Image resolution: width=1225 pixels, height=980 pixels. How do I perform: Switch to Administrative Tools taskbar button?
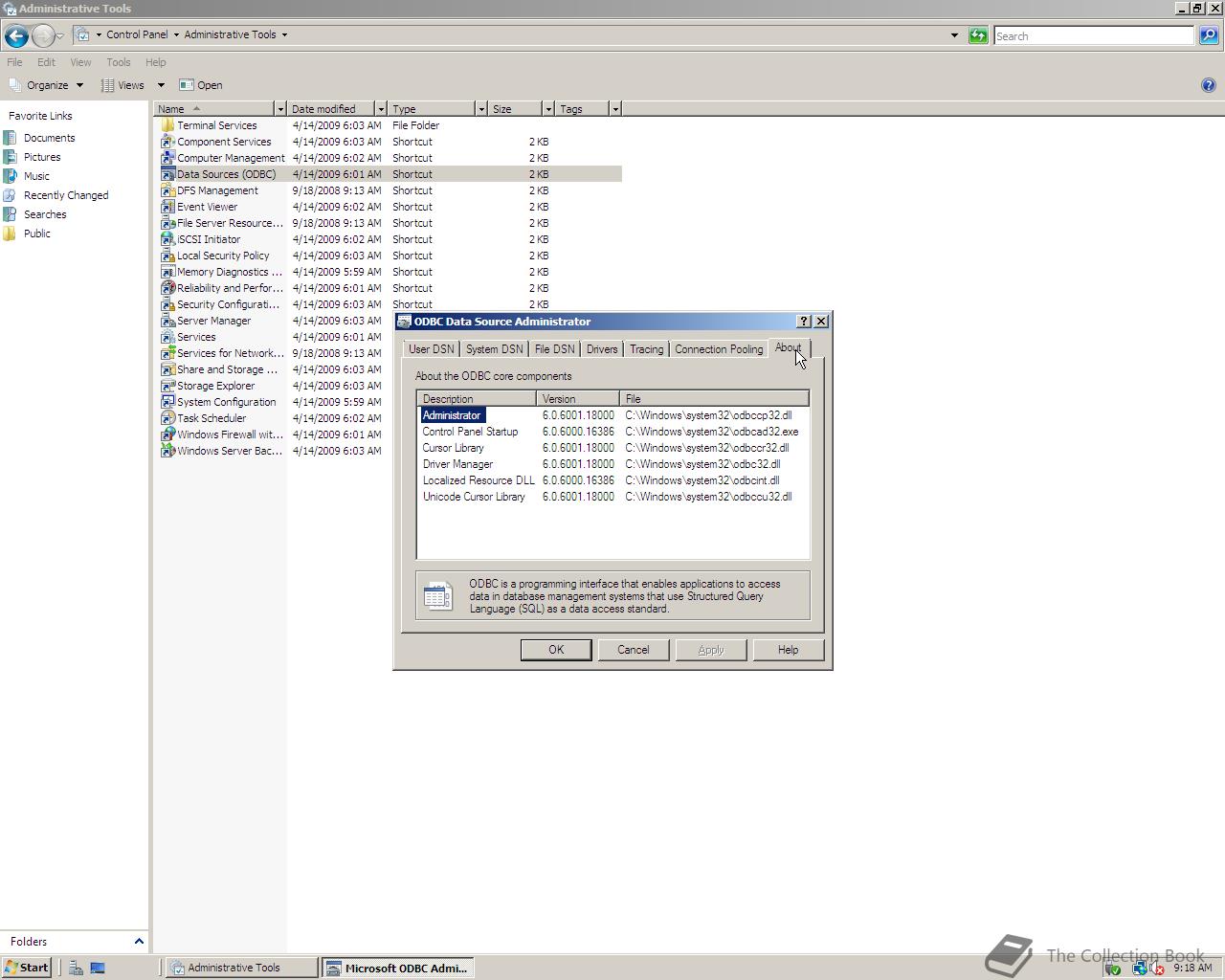click(x=241, y=968)
